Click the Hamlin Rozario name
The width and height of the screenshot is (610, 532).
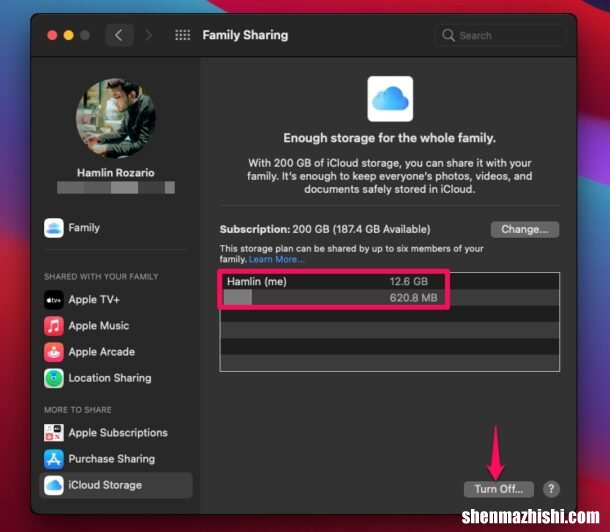(116, 173)
